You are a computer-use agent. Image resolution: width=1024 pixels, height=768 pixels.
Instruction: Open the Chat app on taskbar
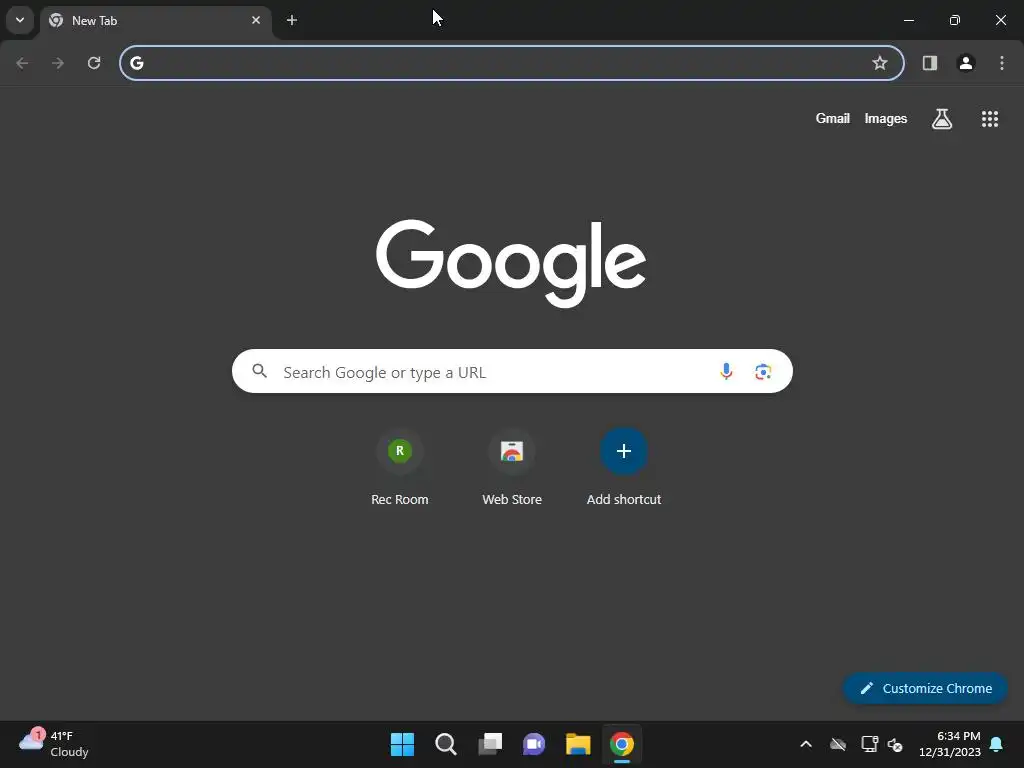534,744
